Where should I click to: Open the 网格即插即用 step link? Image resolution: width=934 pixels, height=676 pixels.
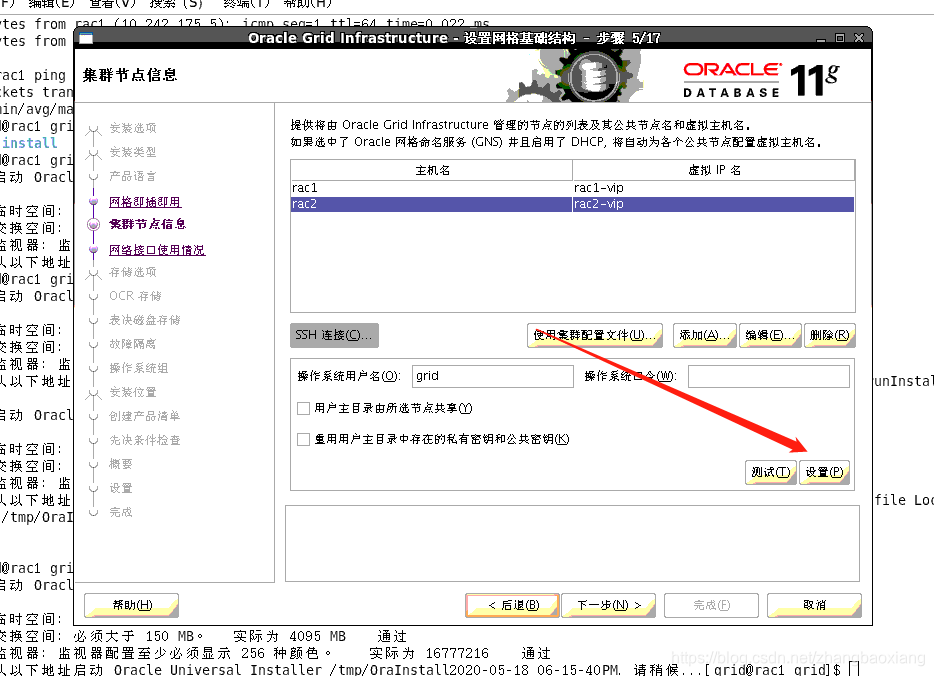(145, 202)
